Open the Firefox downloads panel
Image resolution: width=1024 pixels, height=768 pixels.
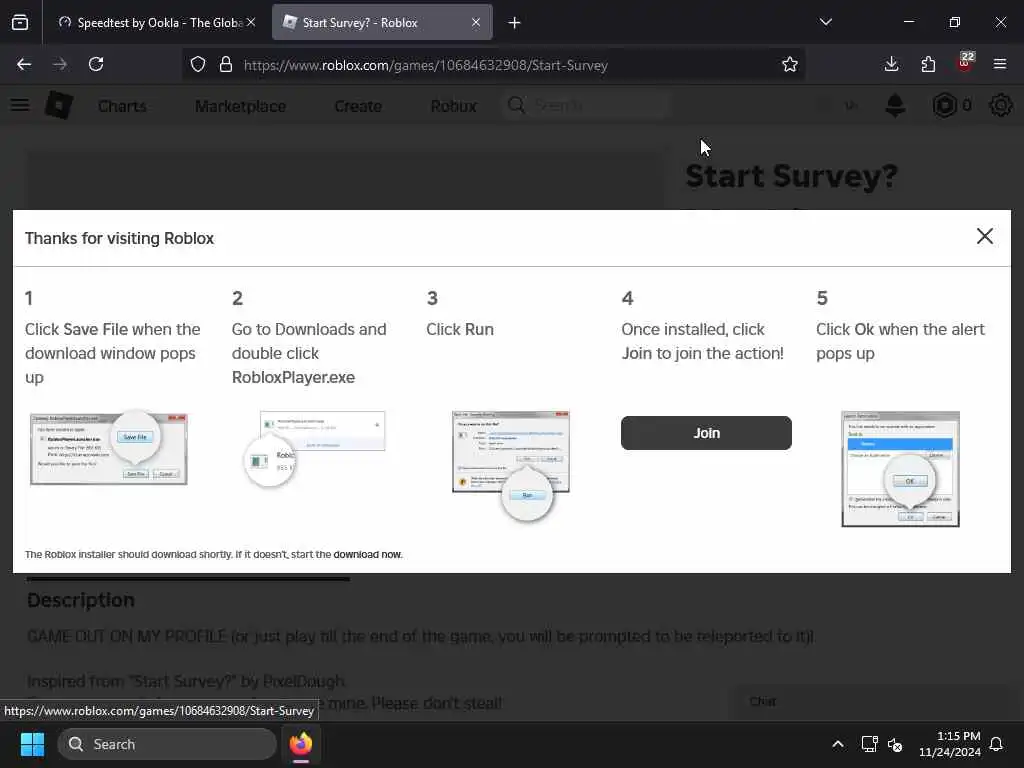point(891,64)
